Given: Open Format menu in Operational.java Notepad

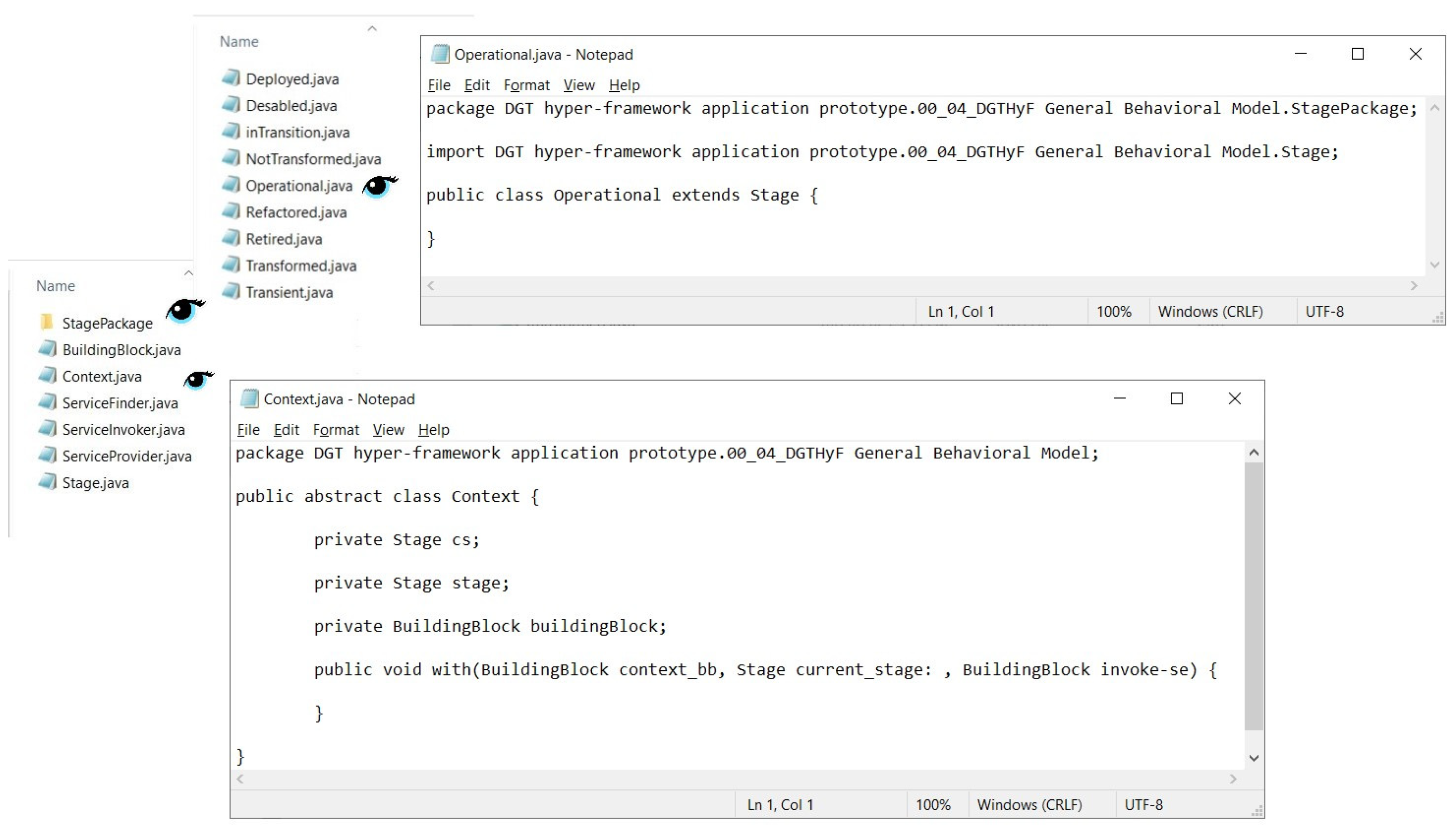Looking at the screenshot, I should [526, 85].
